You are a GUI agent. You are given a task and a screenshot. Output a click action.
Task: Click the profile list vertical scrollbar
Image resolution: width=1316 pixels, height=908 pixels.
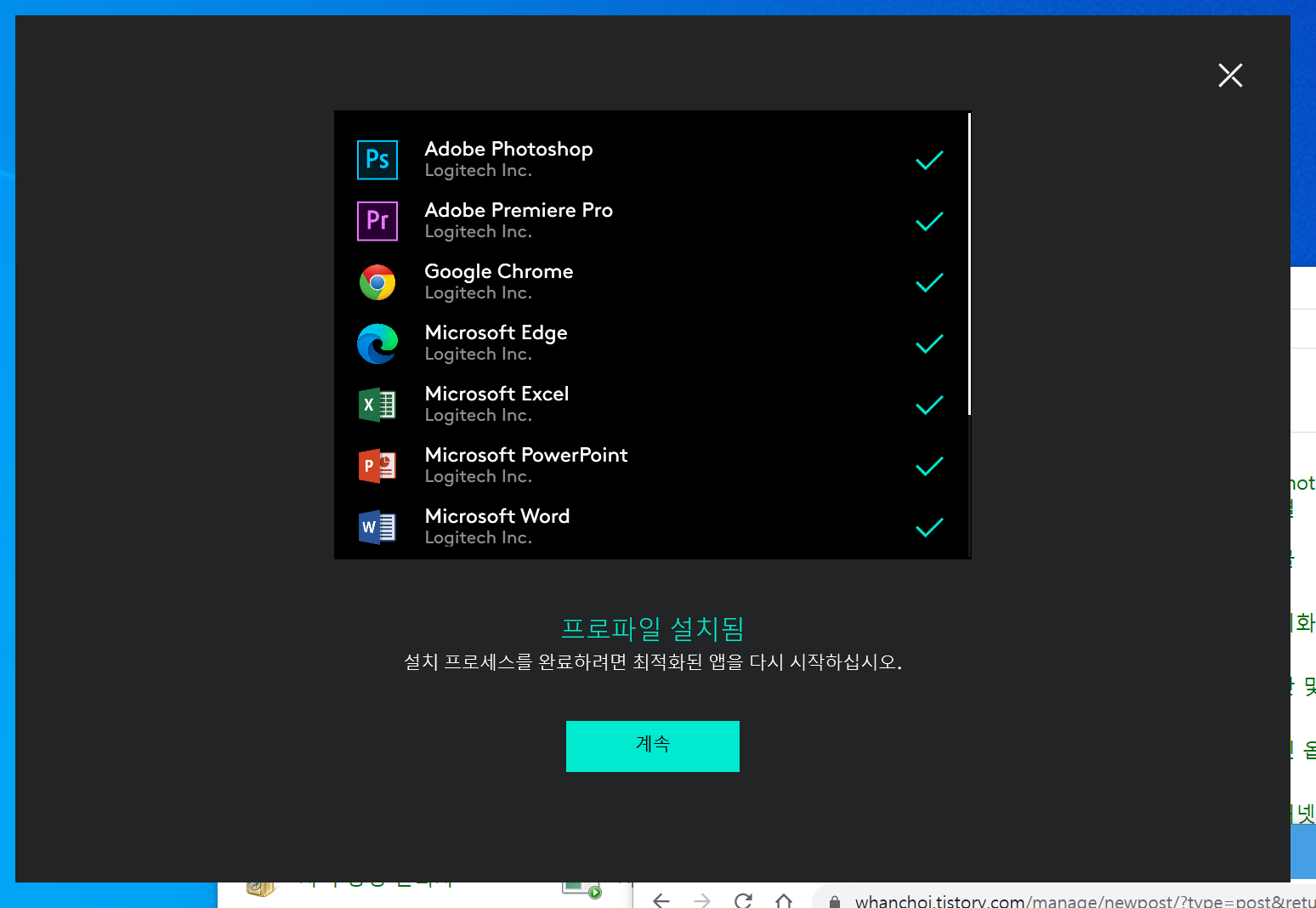click(969, 264)
